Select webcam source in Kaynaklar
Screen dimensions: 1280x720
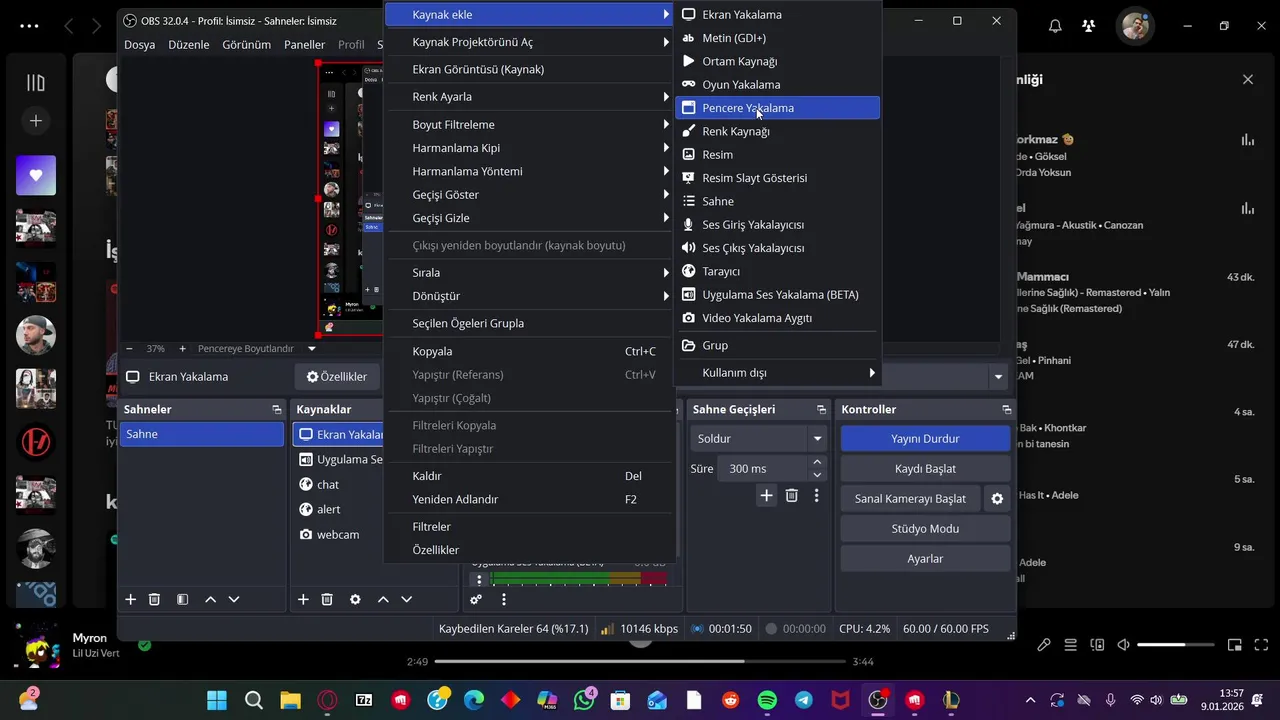338,535
